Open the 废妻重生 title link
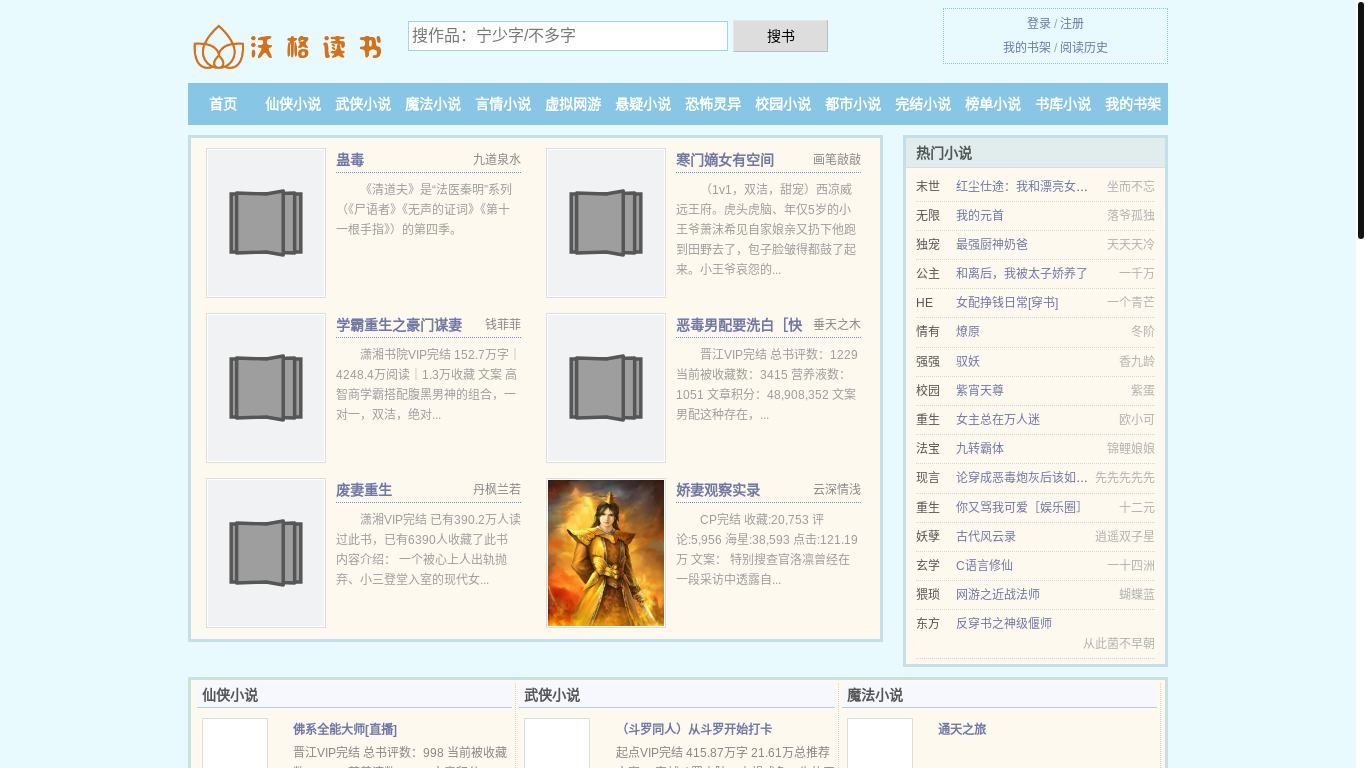 tap(364, 490)
